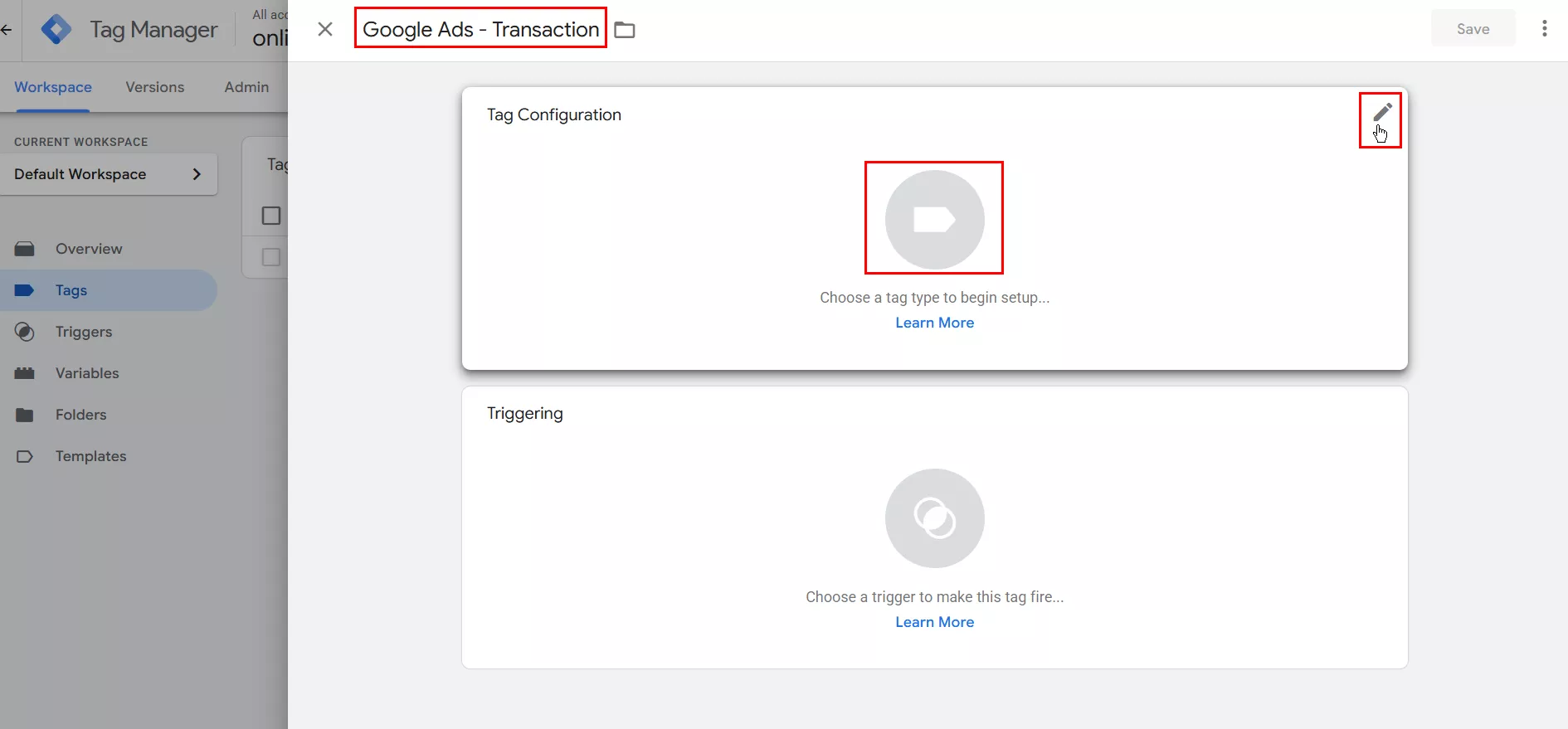Click the tag type placeholder icon

coord(934,220)
